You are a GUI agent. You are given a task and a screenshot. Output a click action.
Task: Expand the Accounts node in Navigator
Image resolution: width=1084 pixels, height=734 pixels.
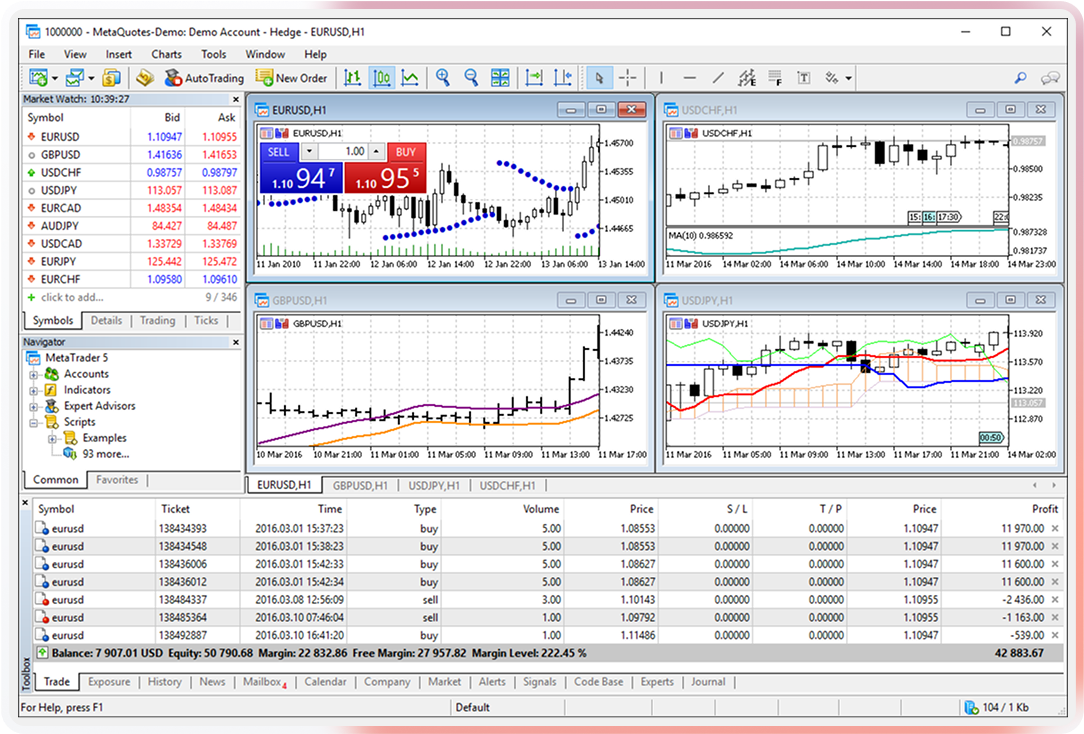point(33,375)
